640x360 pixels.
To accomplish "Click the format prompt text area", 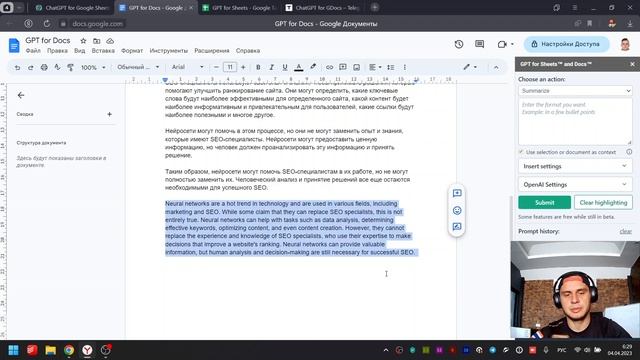I will click(575, 122).
